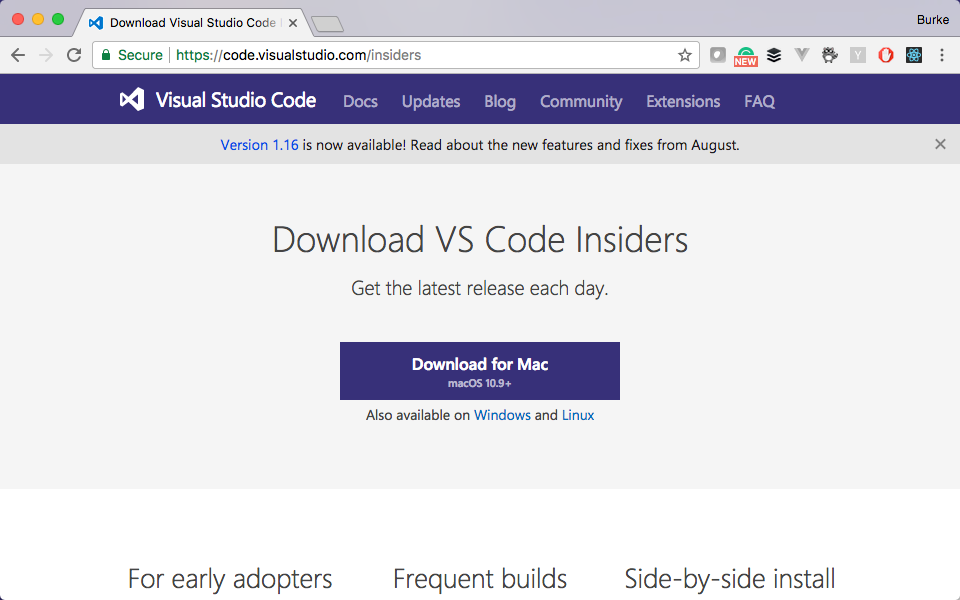Click the Download for Mac button
The width and height of the screenshot is (960, 600).
[480, 371]
